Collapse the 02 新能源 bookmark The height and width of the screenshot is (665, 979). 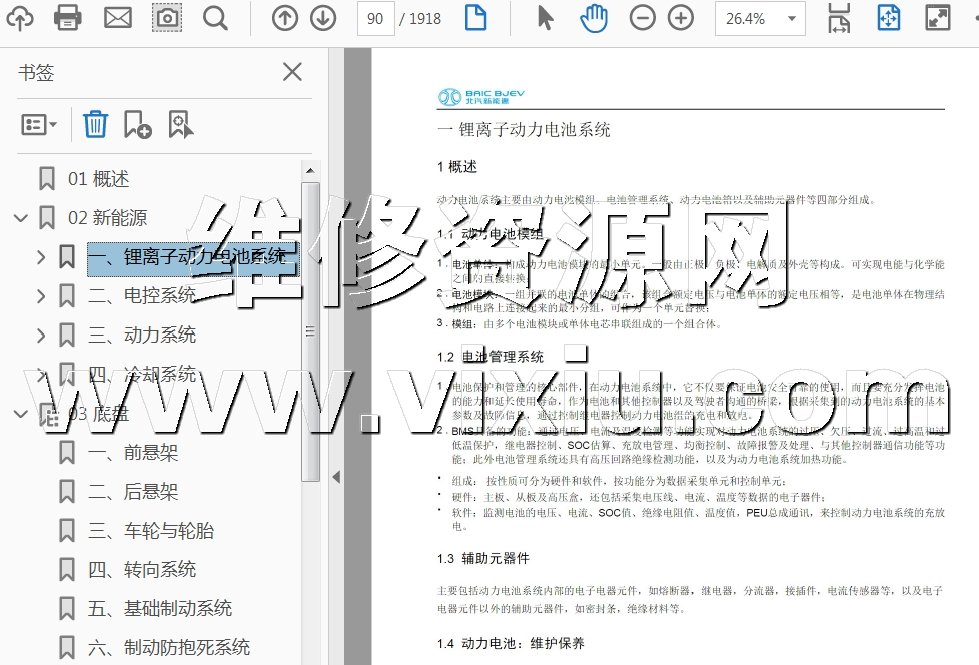point(20,218)
